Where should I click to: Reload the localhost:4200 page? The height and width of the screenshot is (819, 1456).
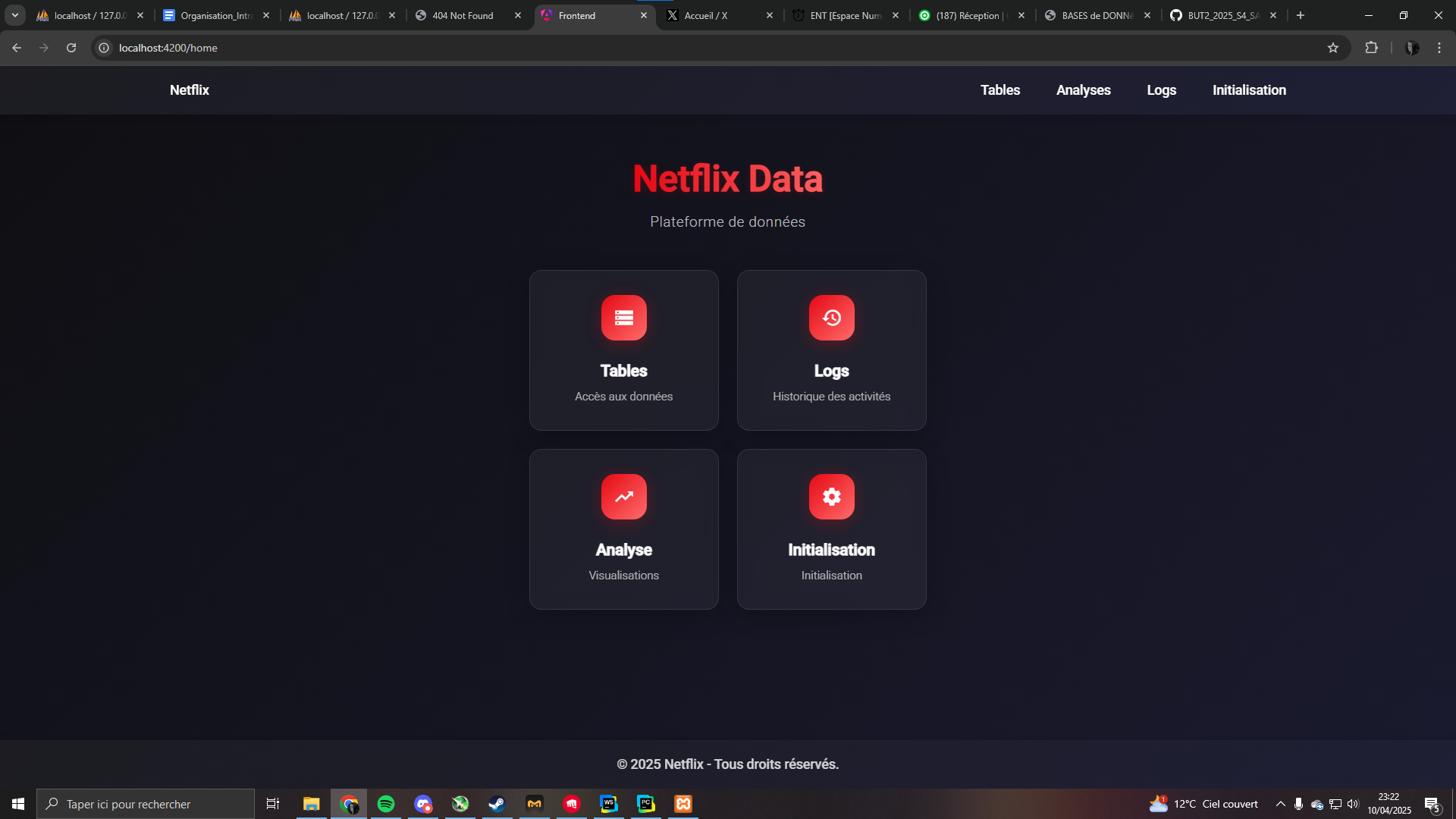pyautogui.click(x=71, y=48)
